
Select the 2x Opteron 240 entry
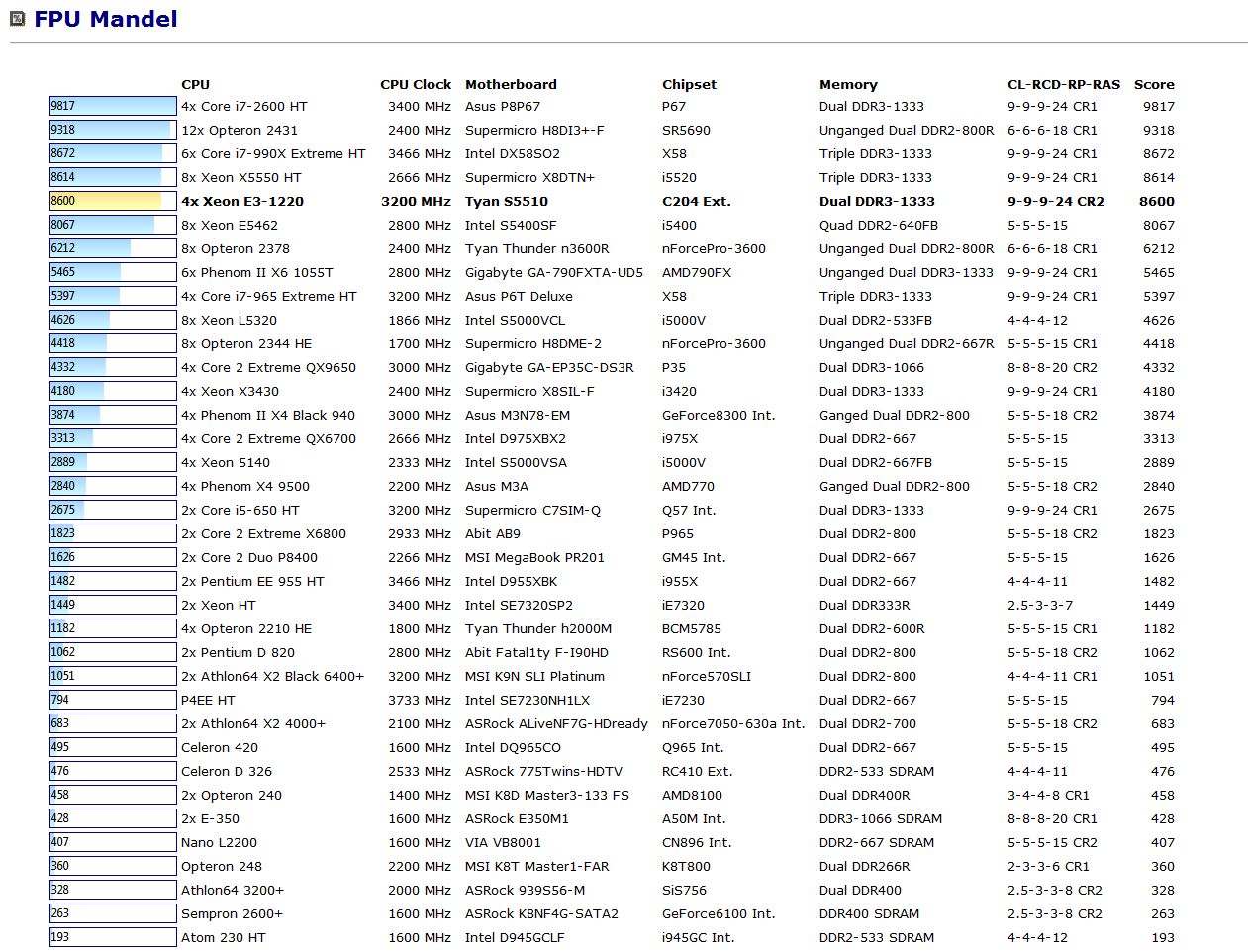231,796
